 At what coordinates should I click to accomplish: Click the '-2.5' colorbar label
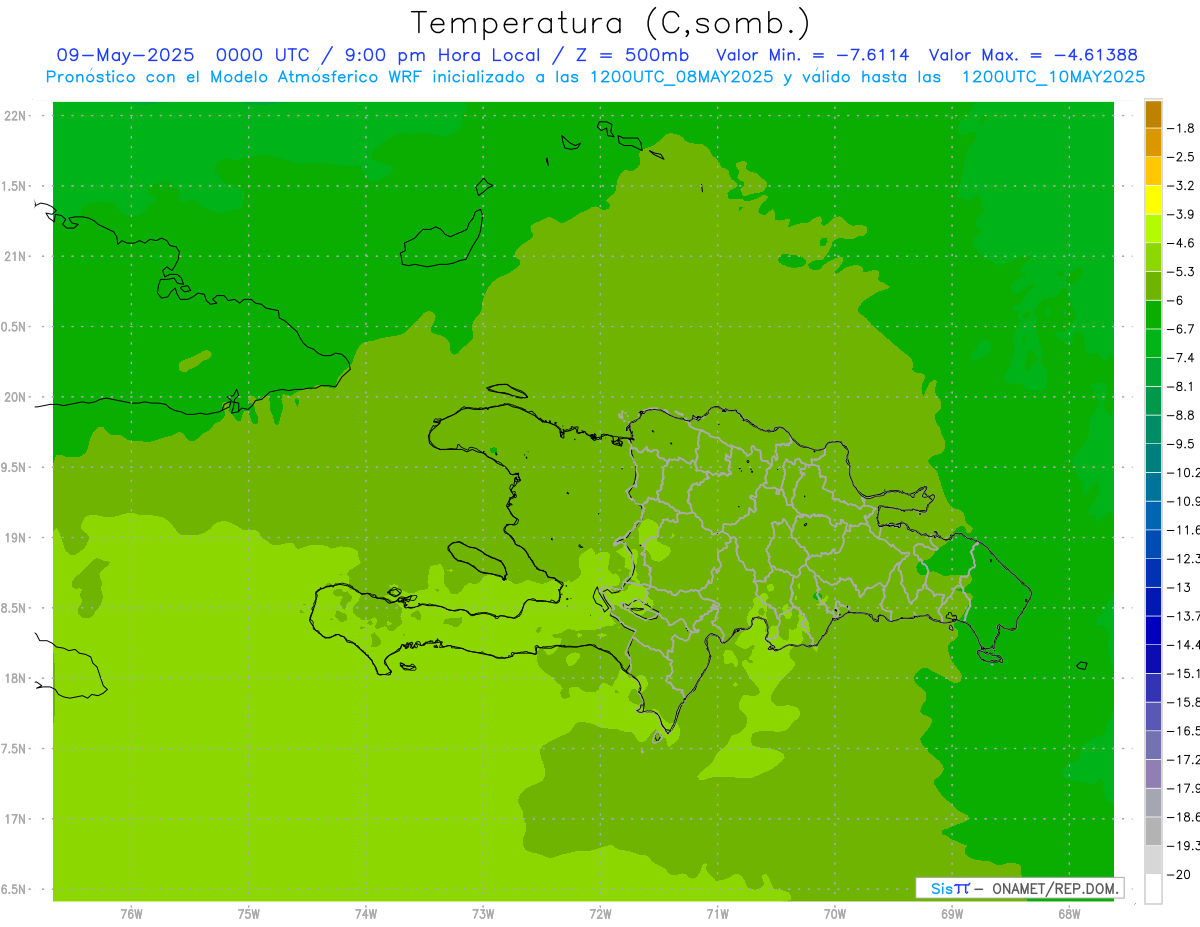point(1181,157)
